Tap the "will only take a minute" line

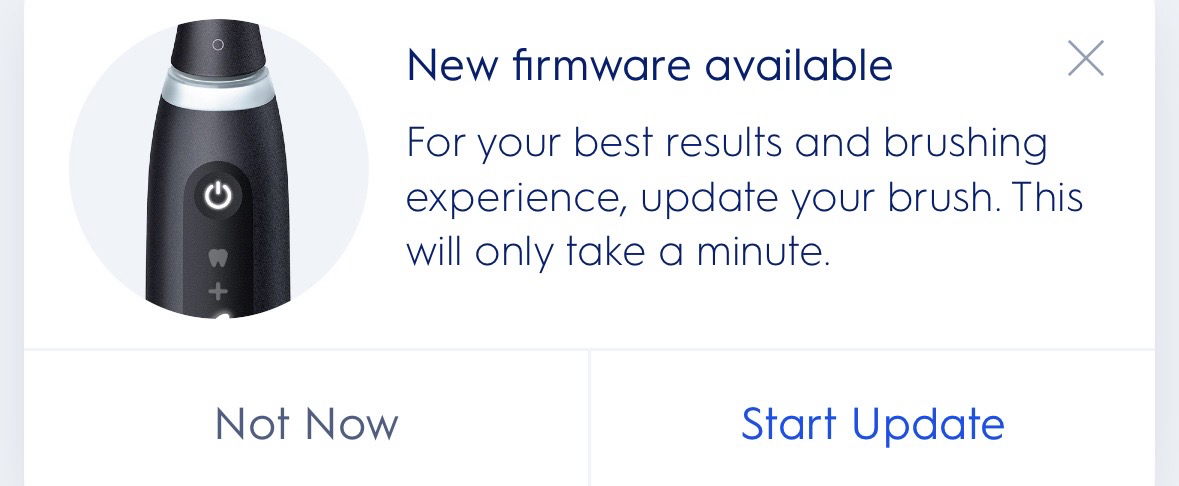coord(618,252)
